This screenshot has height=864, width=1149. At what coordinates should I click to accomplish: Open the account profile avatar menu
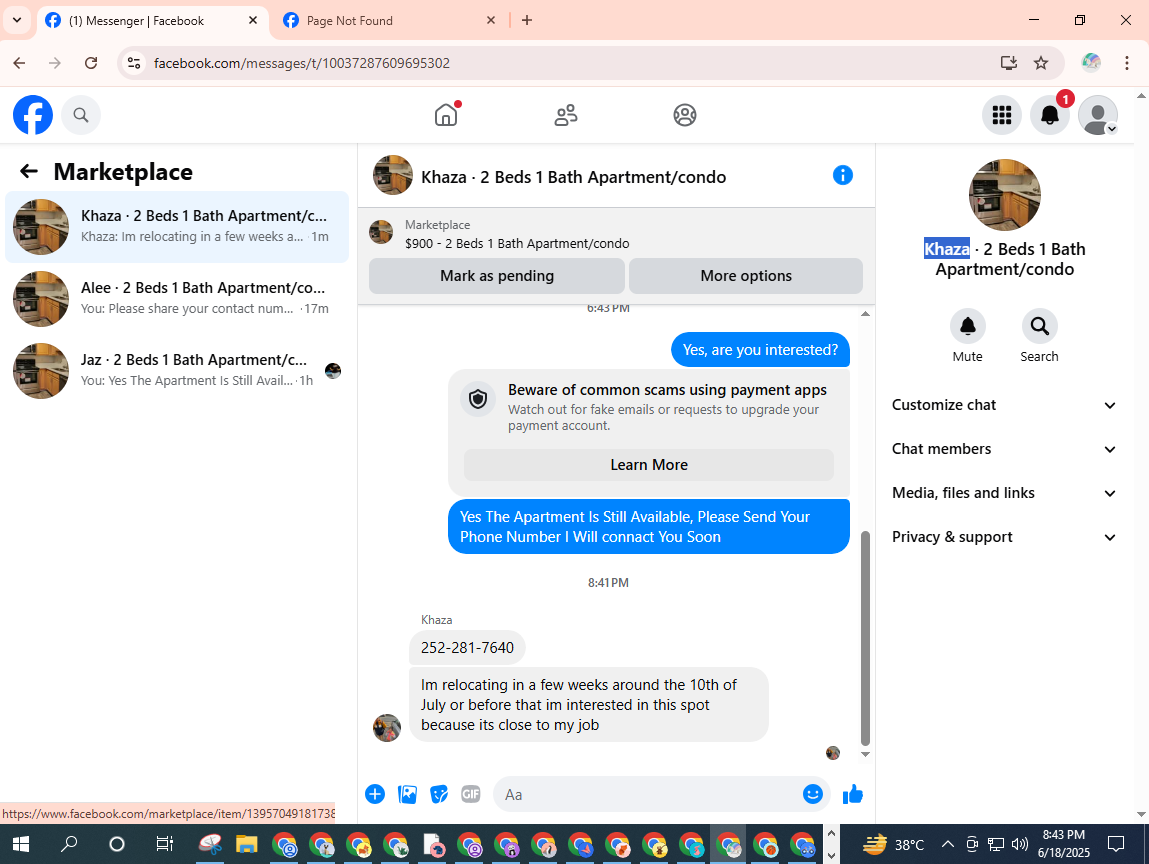tap(1098, 115)
